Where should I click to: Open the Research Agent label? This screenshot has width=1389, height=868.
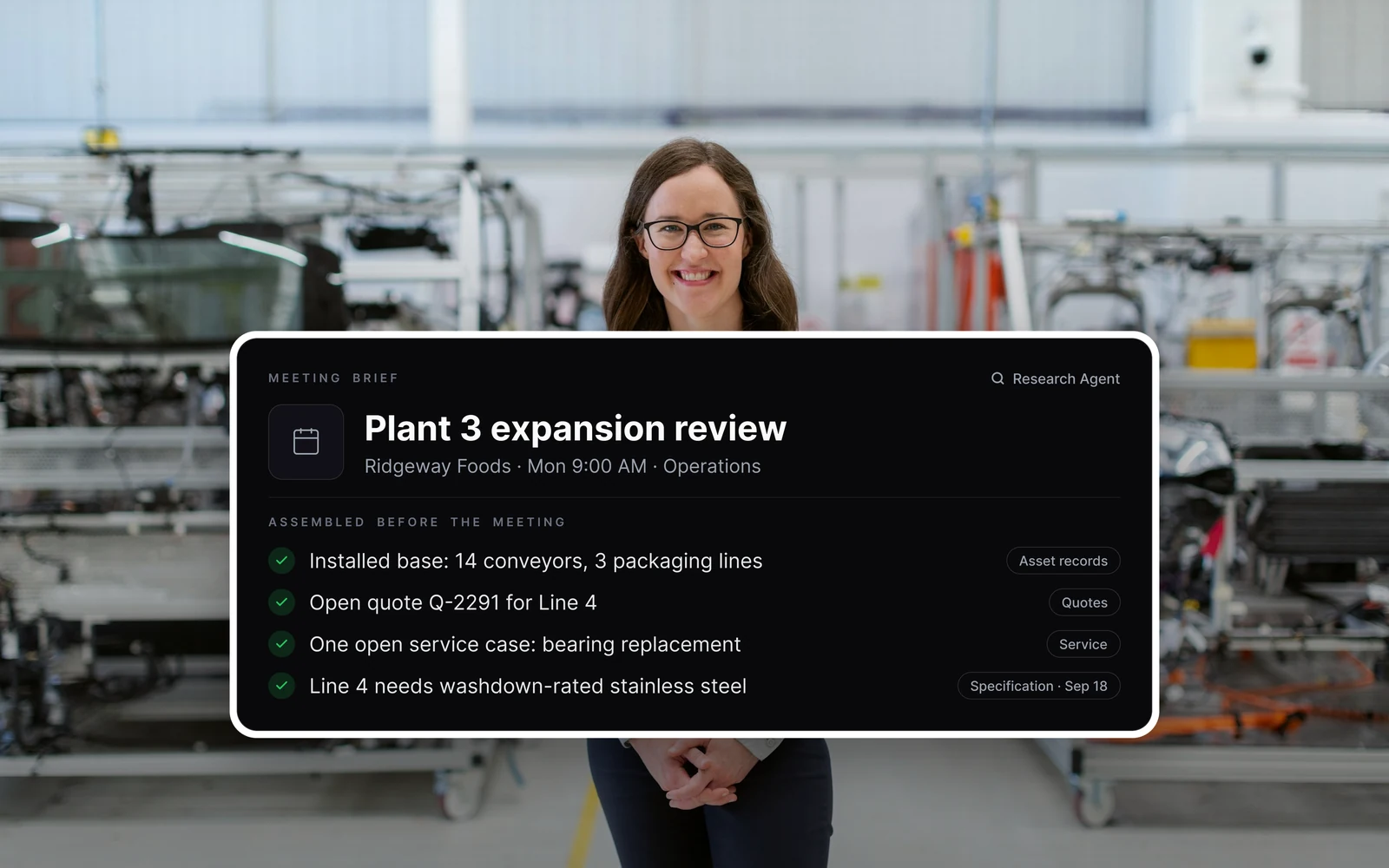pyautogui.click(x=1066, y=378)
